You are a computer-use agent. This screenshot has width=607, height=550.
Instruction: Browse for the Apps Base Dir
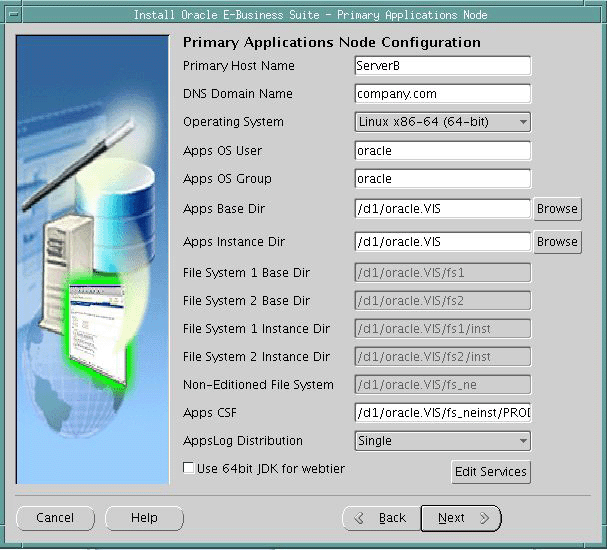[557, 209]
